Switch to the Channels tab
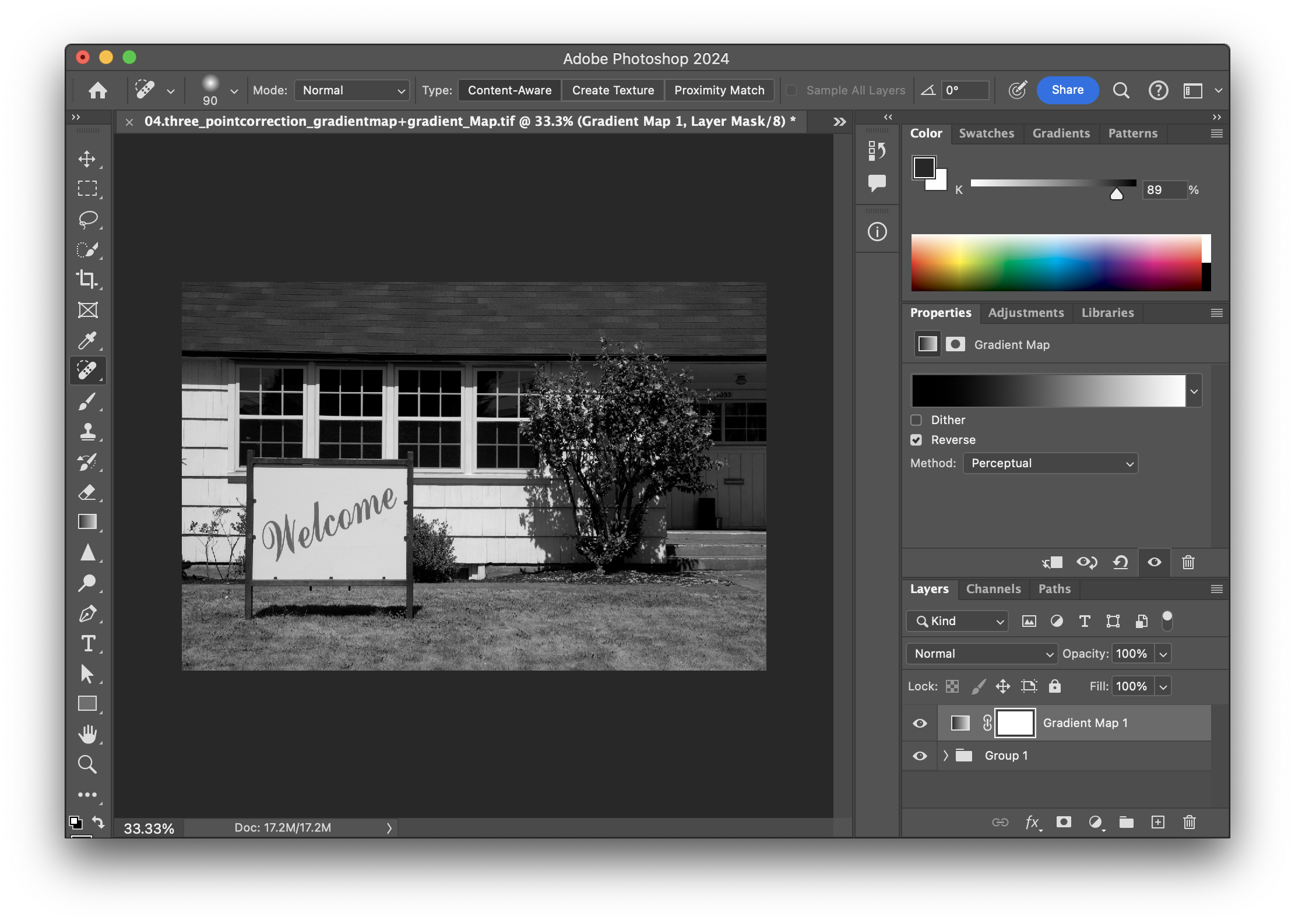The height and width of the screenshot is (924, 1295). [x=993, y=589]
